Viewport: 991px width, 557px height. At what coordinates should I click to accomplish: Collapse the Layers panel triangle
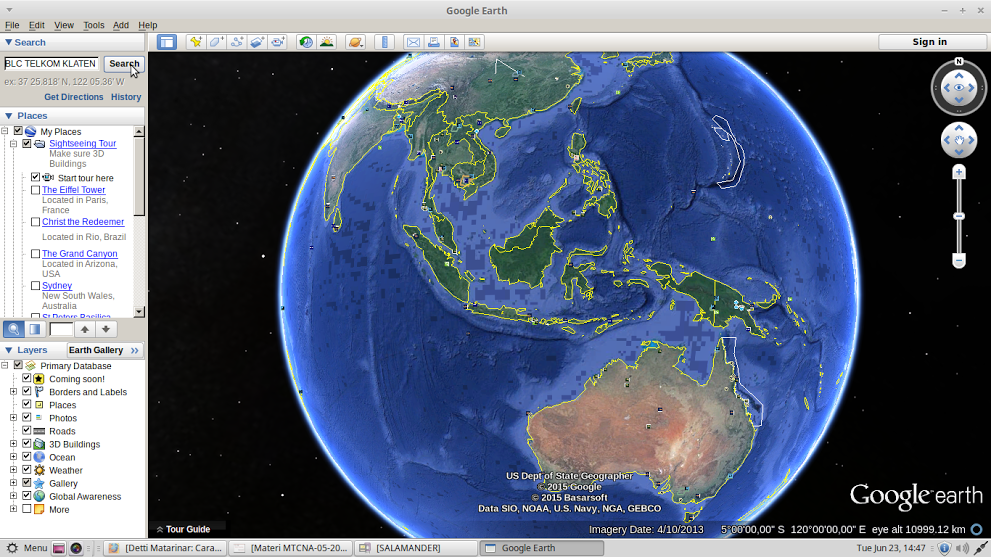[8, 350]
